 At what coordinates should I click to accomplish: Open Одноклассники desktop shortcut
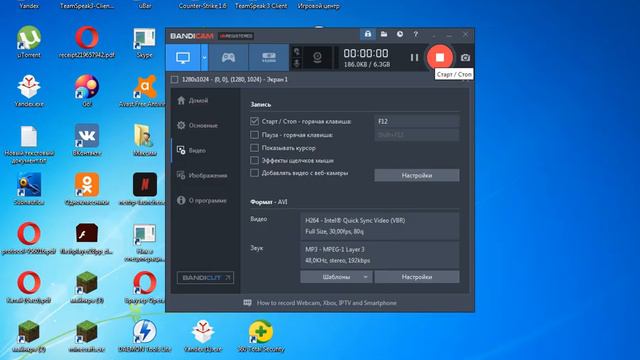87,189
